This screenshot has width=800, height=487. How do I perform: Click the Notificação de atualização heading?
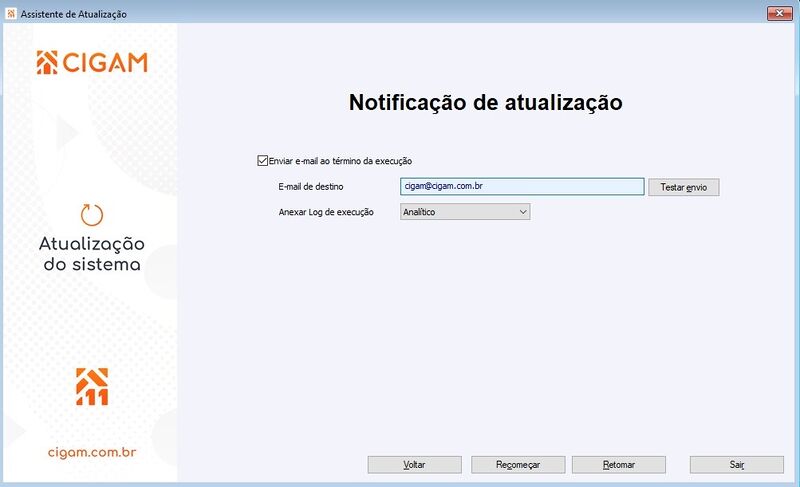[486, 102]
